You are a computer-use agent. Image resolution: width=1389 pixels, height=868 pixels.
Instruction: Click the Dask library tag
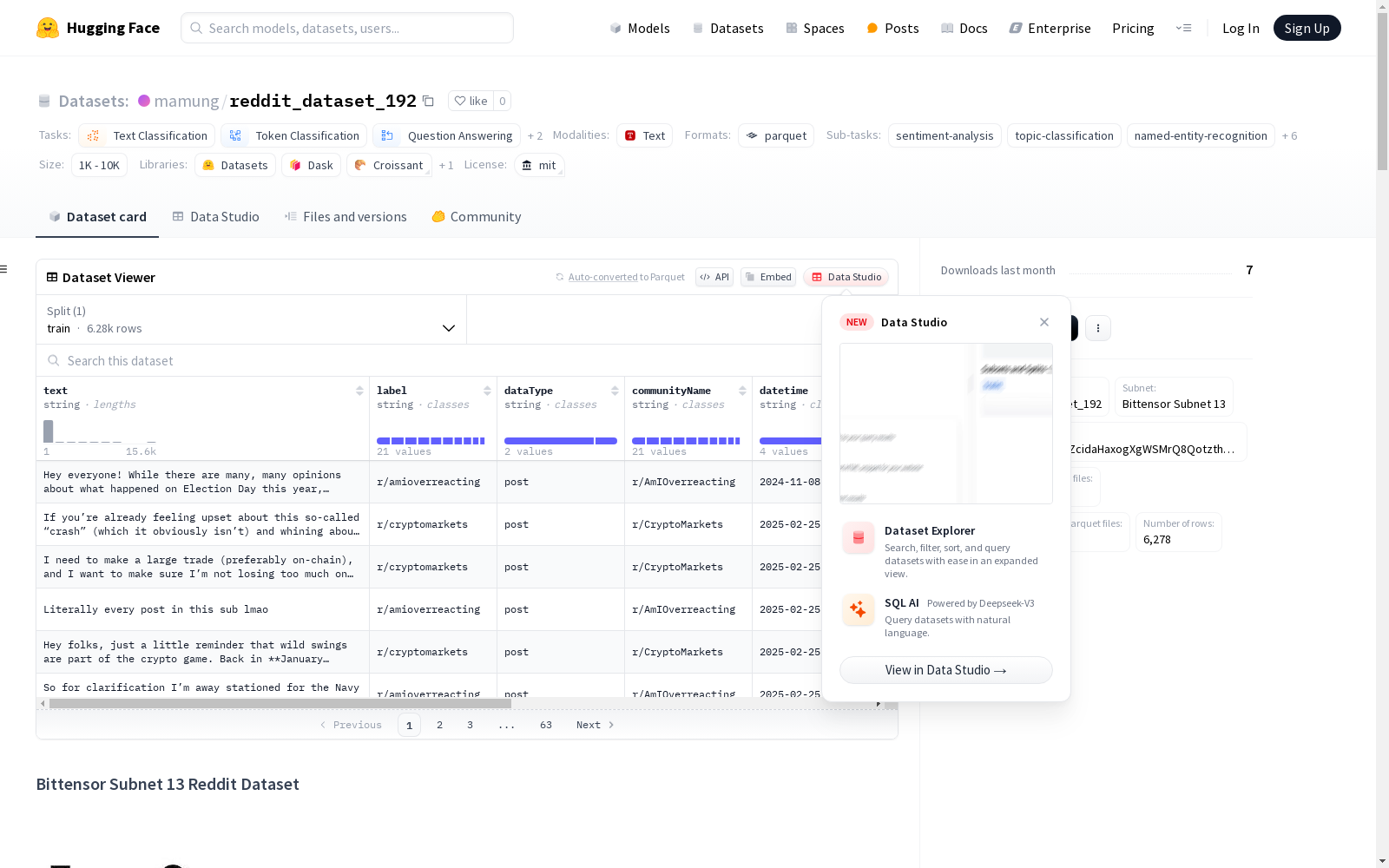pos(311,165)
